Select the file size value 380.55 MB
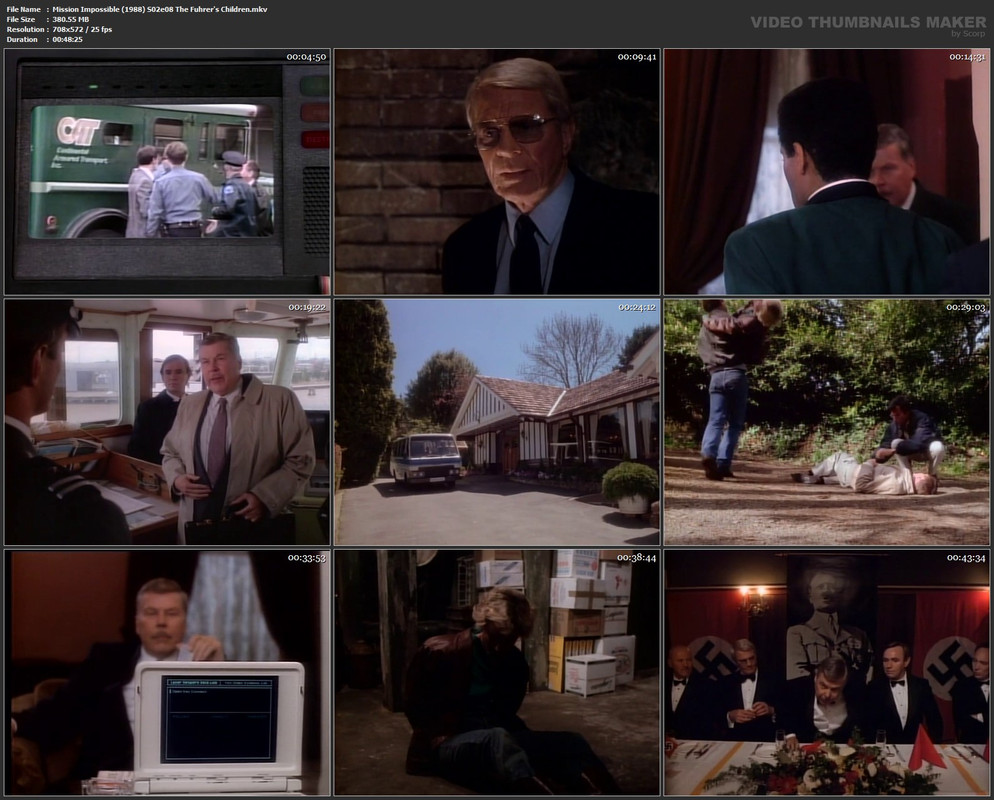The height and width of the screenshot is (800, 994). pyautogui.click(x=71, y=20)
